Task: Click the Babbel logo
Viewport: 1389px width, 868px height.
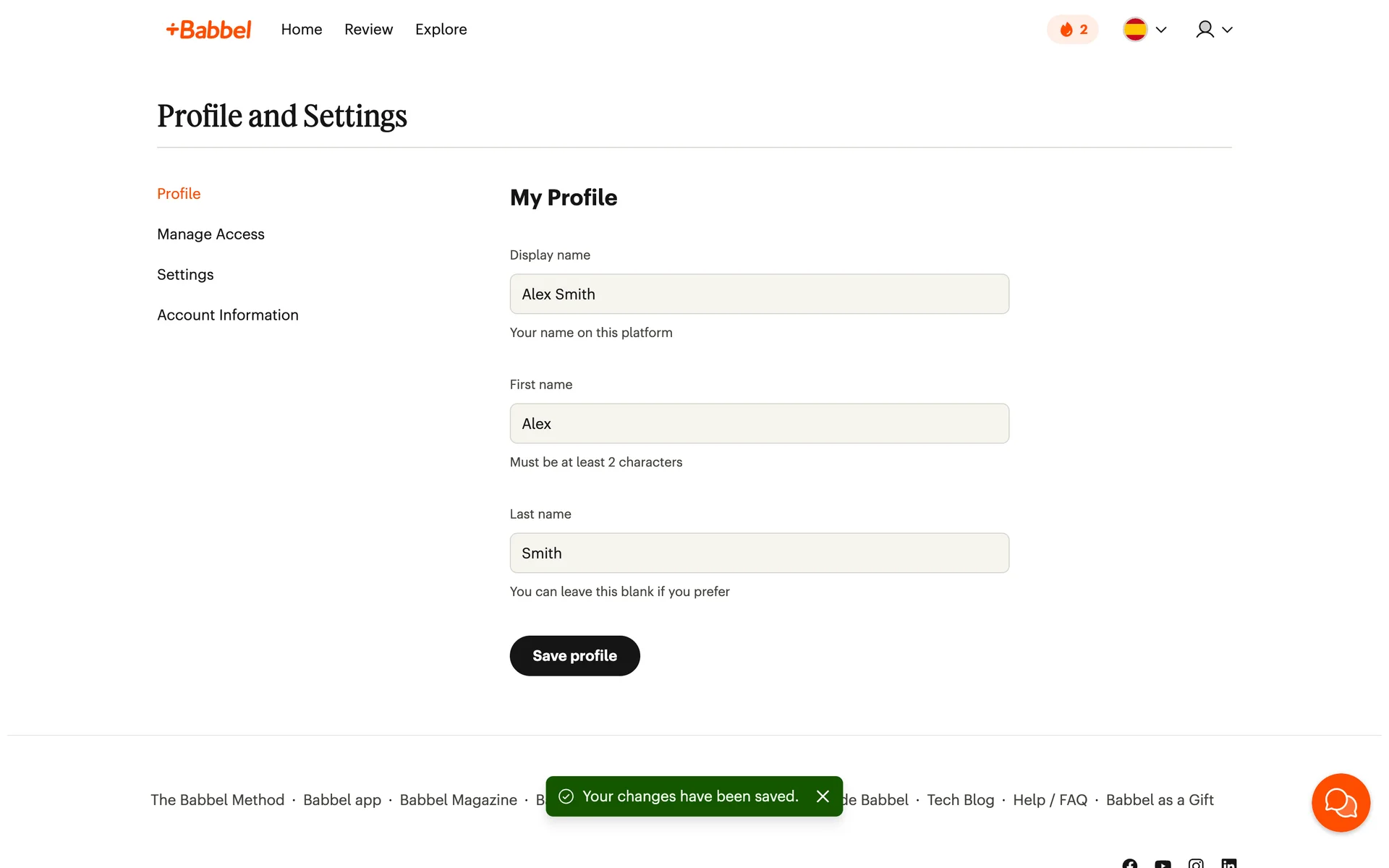Action: click(x=208, y=30)
